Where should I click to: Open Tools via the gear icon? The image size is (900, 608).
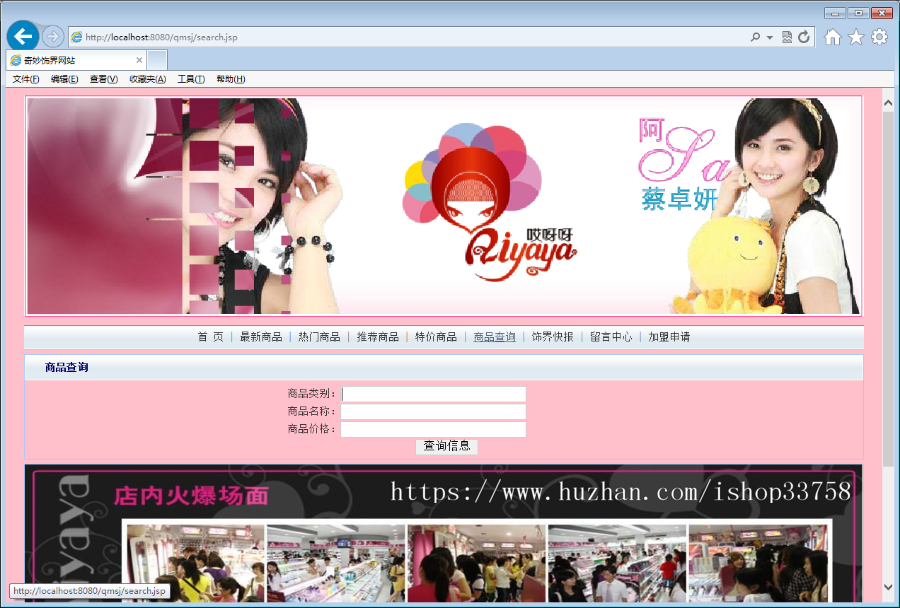(x=879, y=36)
